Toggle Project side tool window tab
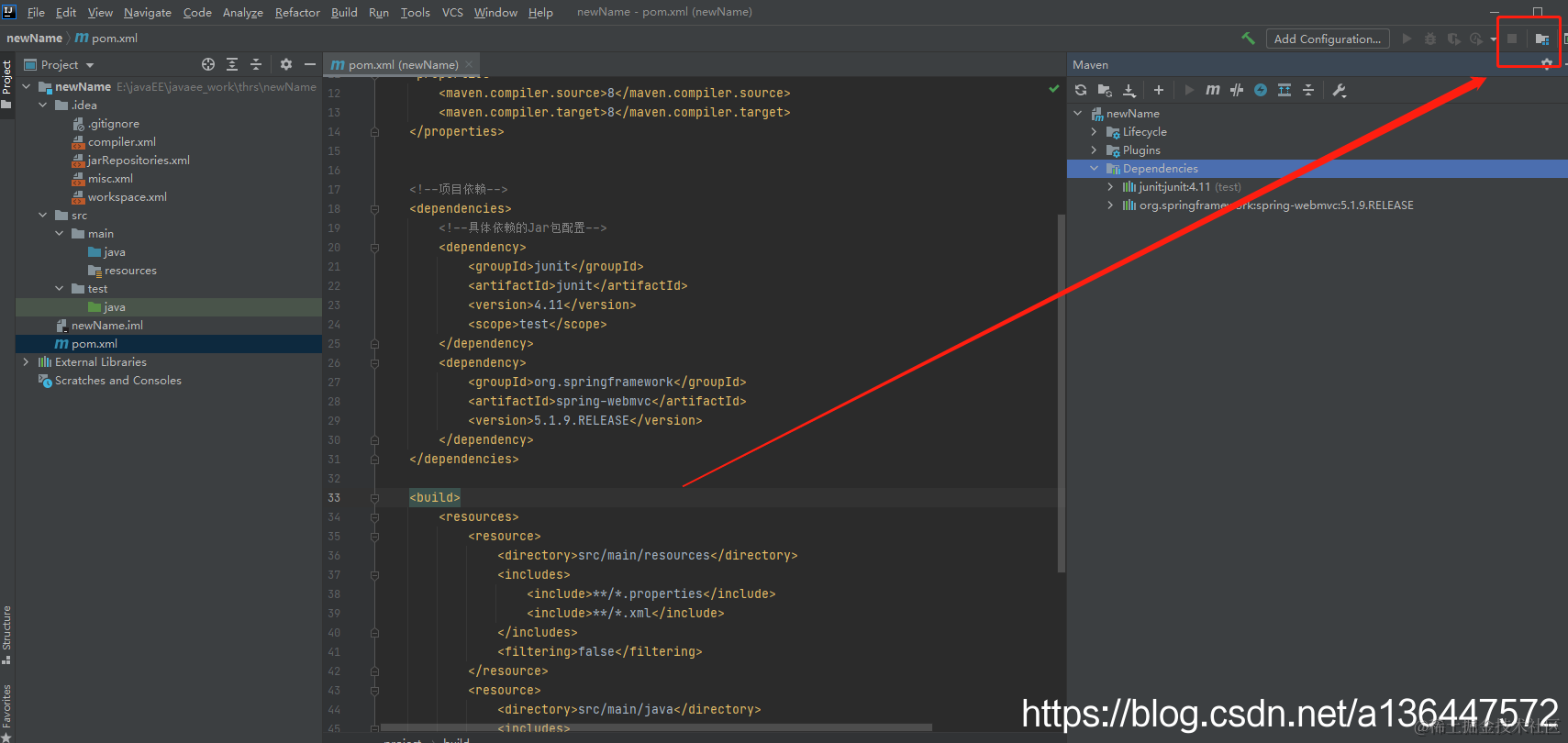The width and height of the screenshot is (1568, 743). 6,84
